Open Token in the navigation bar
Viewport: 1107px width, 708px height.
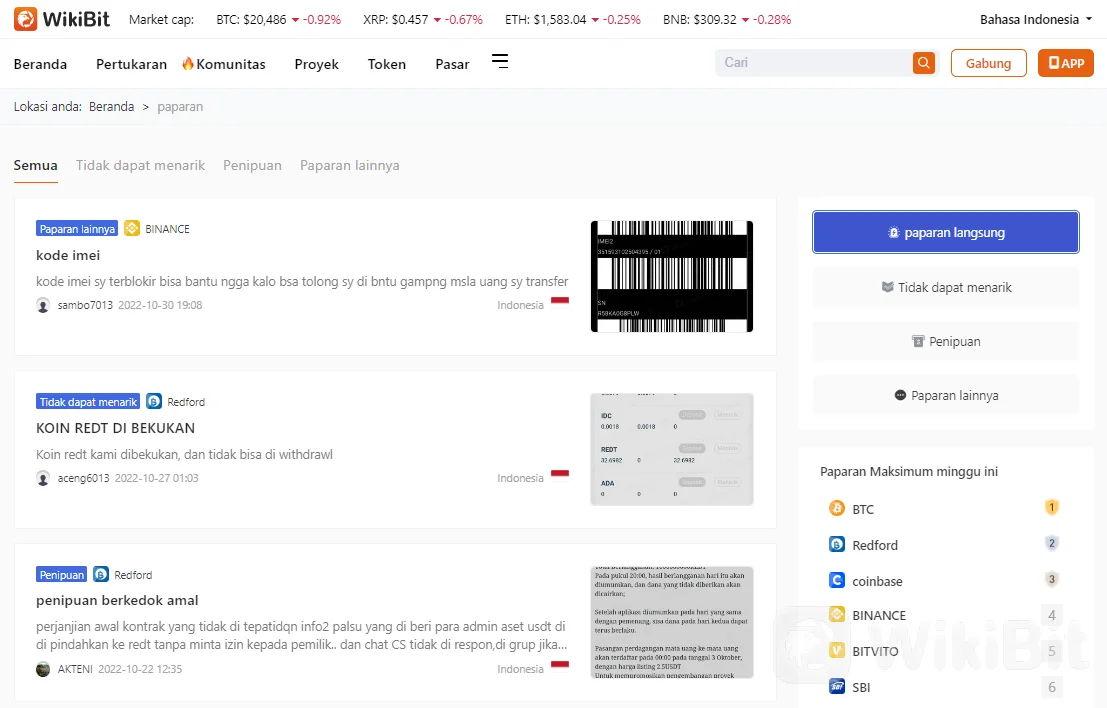[x=387, y=64]
